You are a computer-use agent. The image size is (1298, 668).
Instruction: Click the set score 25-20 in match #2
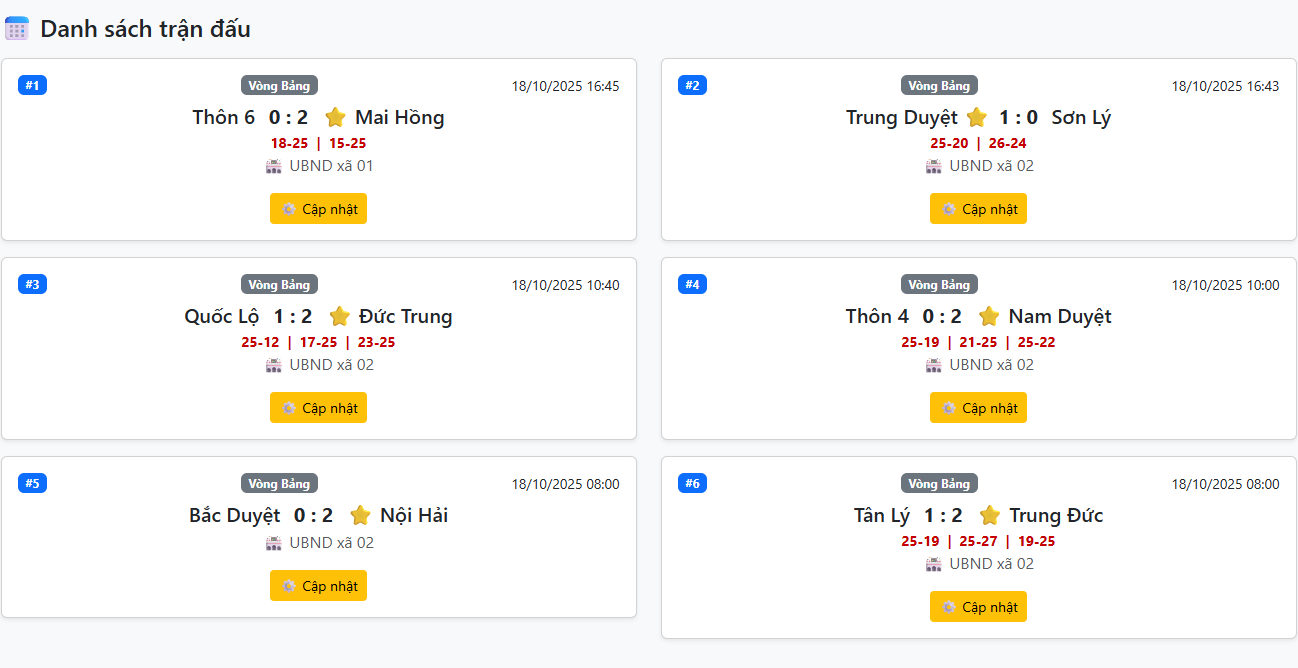pos(948,142)
